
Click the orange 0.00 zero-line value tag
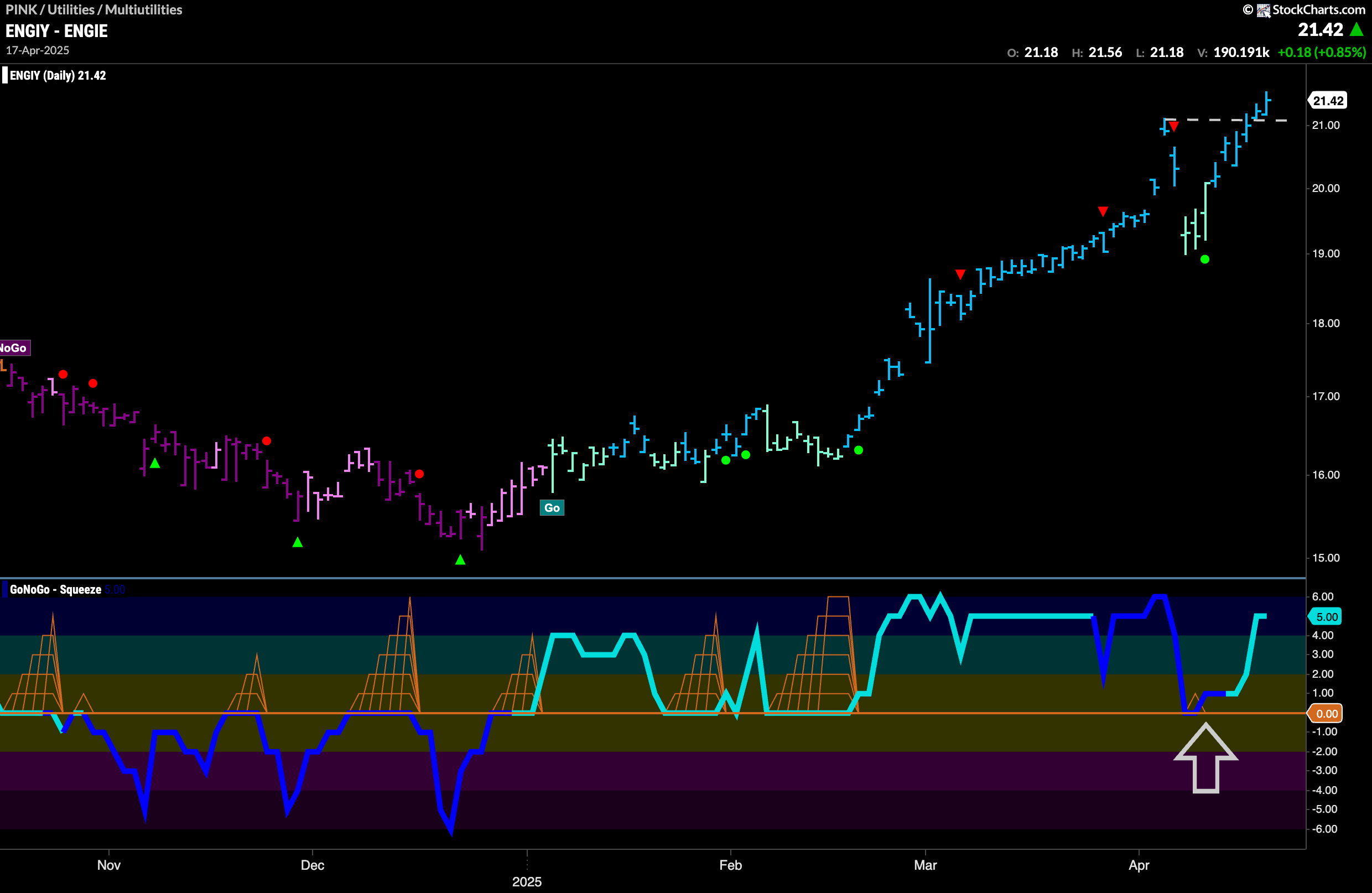point(1326,714)
